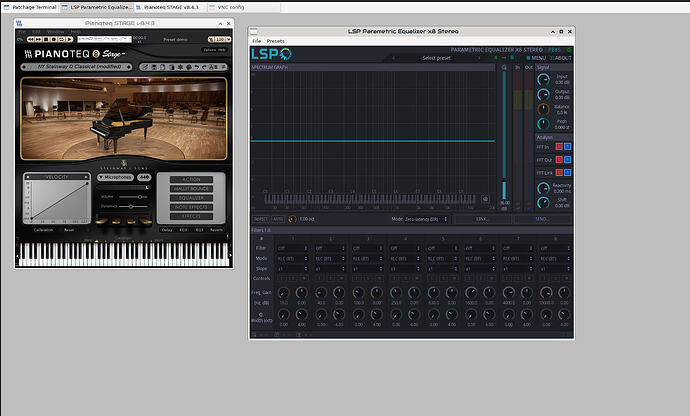Screen dimensions: 690x416
Task: Toggle FFT Out right channel blue button
Action: click(568, 159)
